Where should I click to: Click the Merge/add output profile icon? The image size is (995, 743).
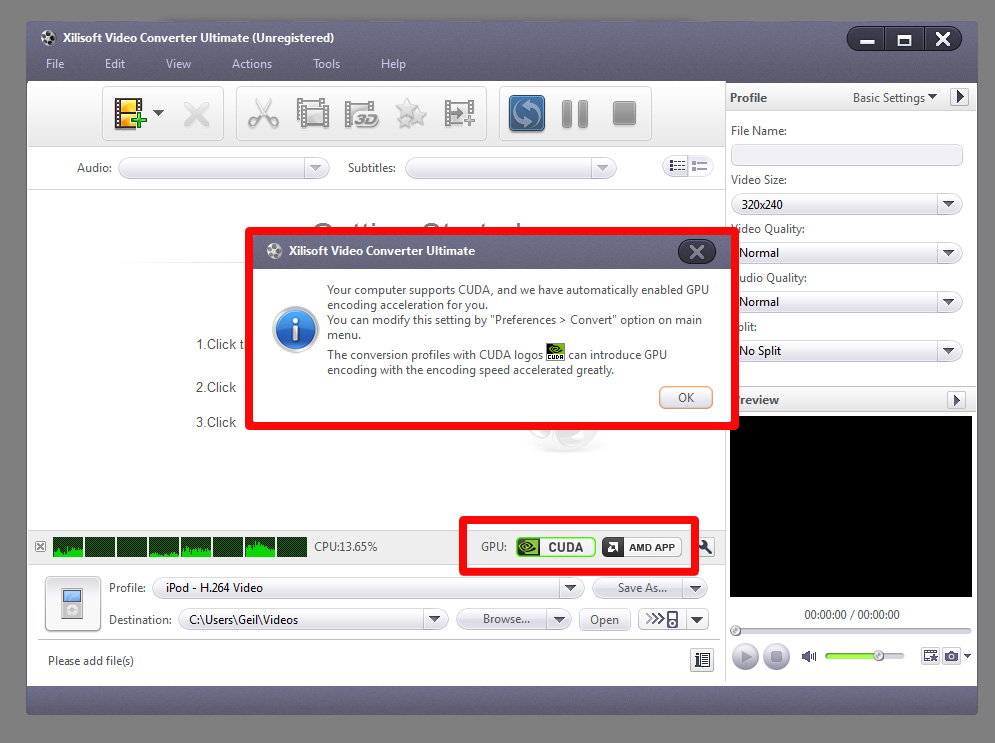pos(459,114)
